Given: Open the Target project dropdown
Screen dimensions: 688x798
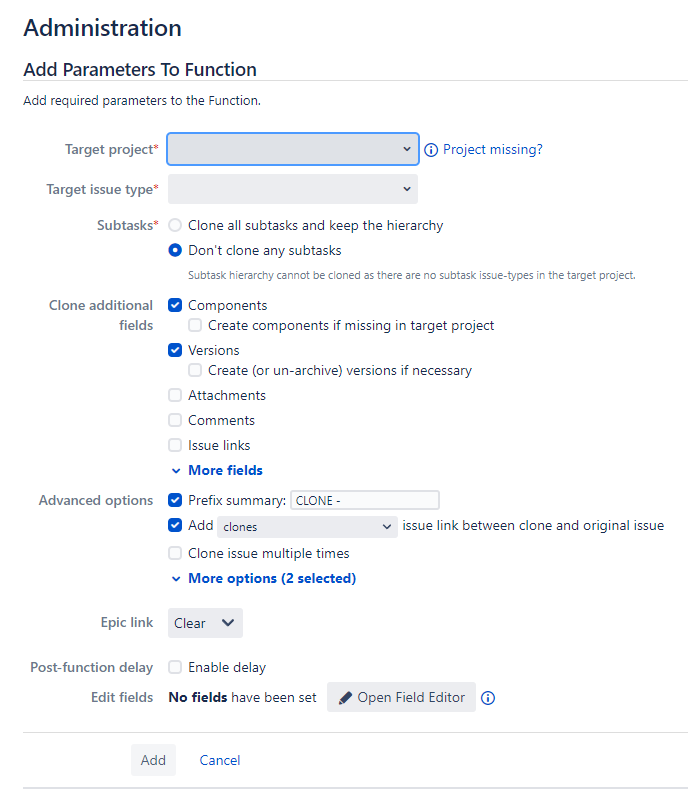Looking at the screenshot, I should pos(292,149).
